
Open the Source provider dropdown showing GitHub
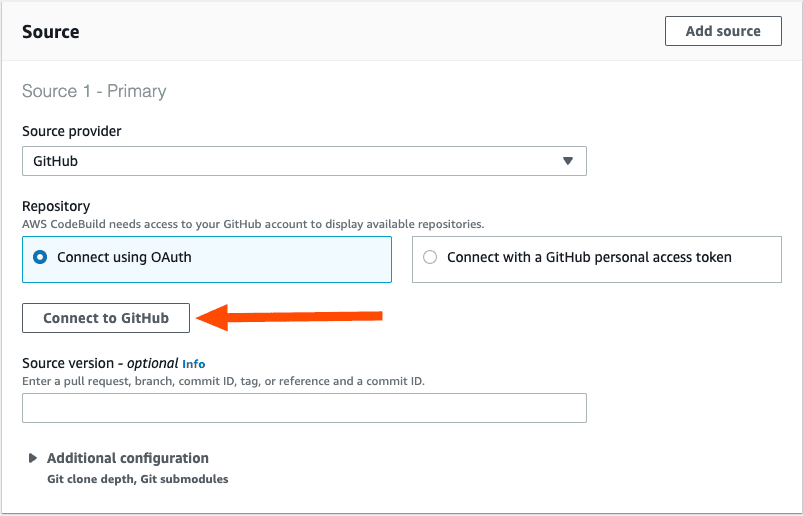click(304, 161)
